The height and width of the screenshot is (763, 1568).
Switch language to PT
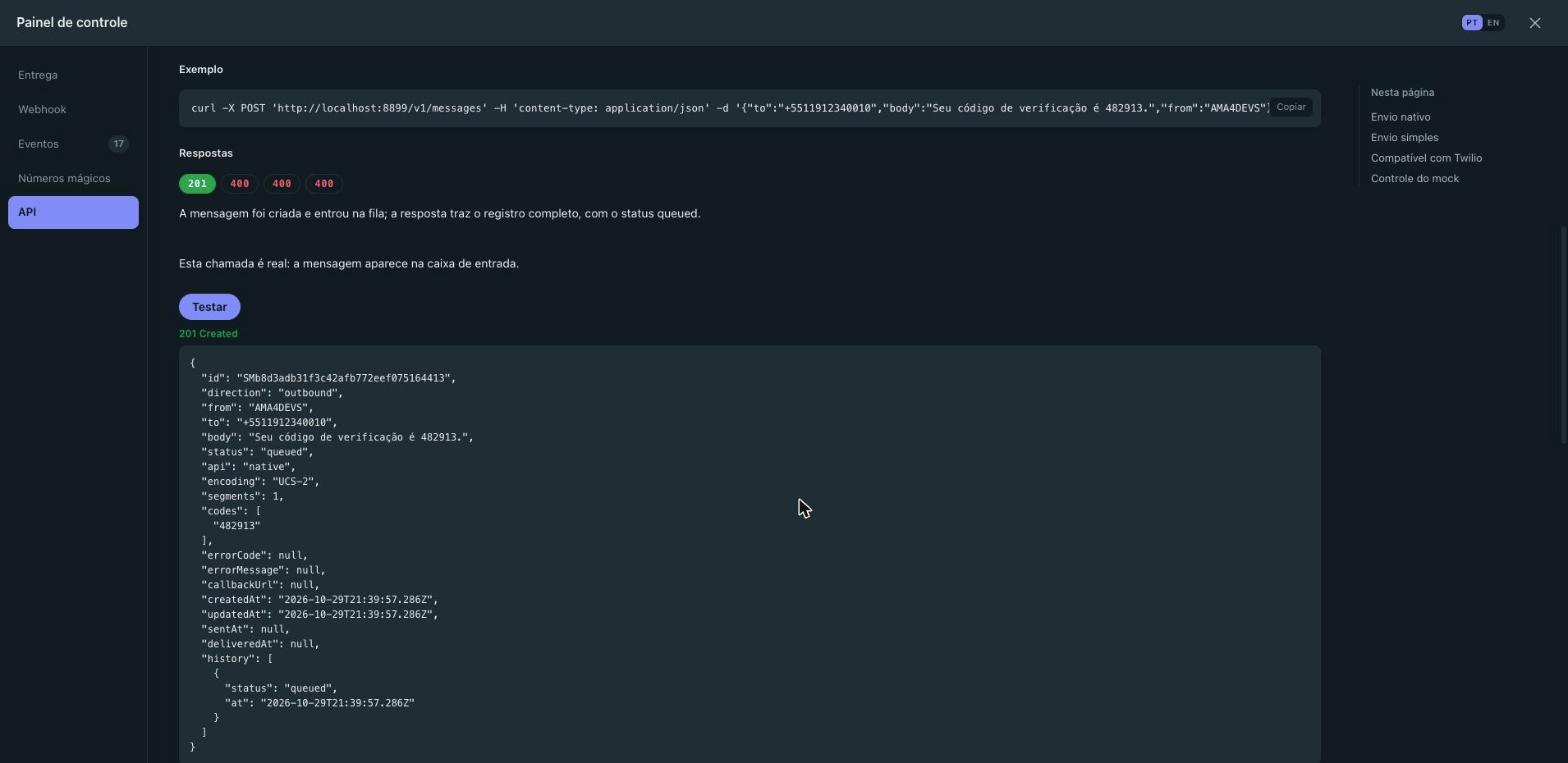1472,22
